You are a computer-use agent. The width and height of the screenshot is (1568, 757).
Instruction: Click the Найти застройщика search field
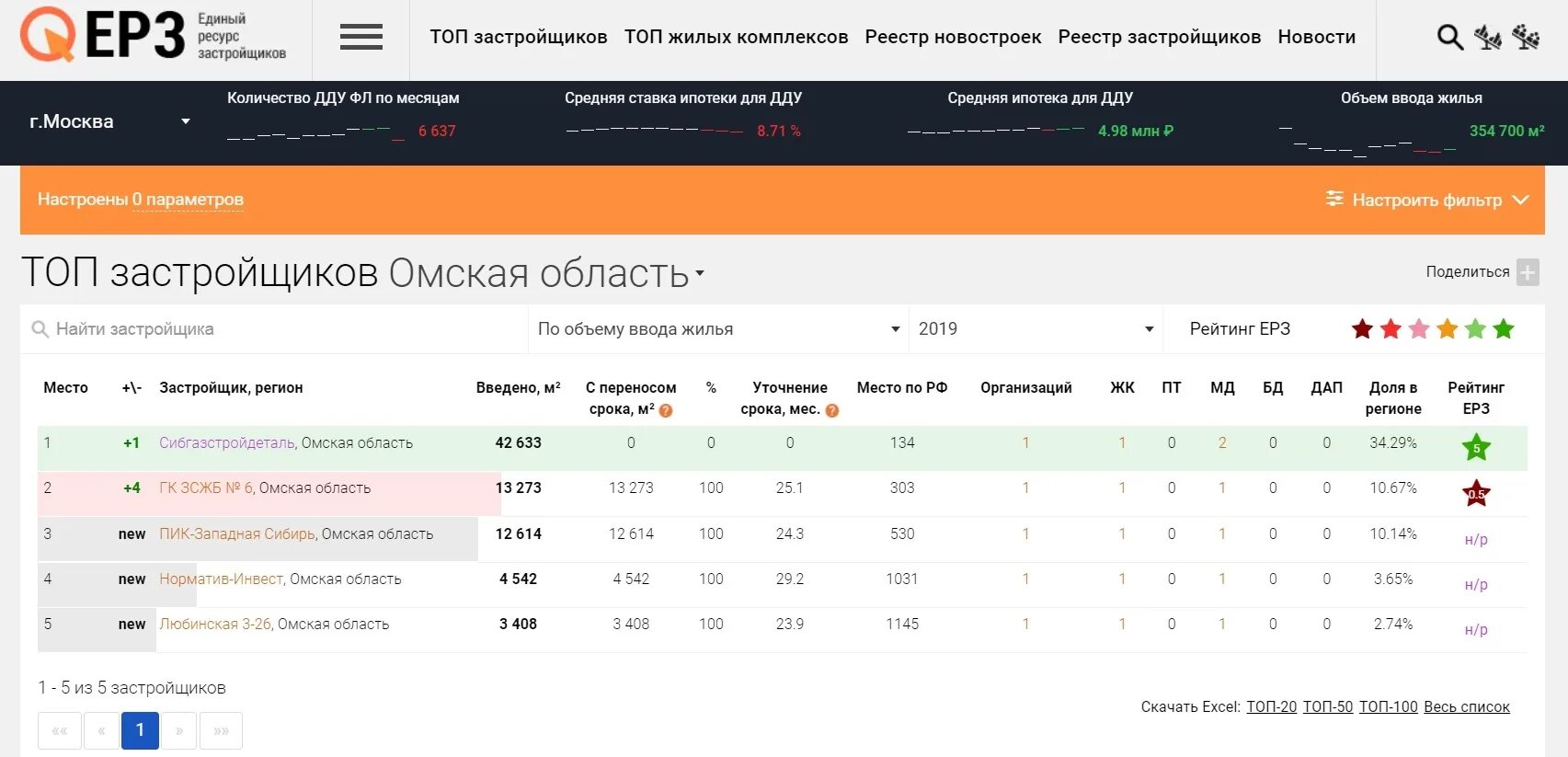pos(274,329)
